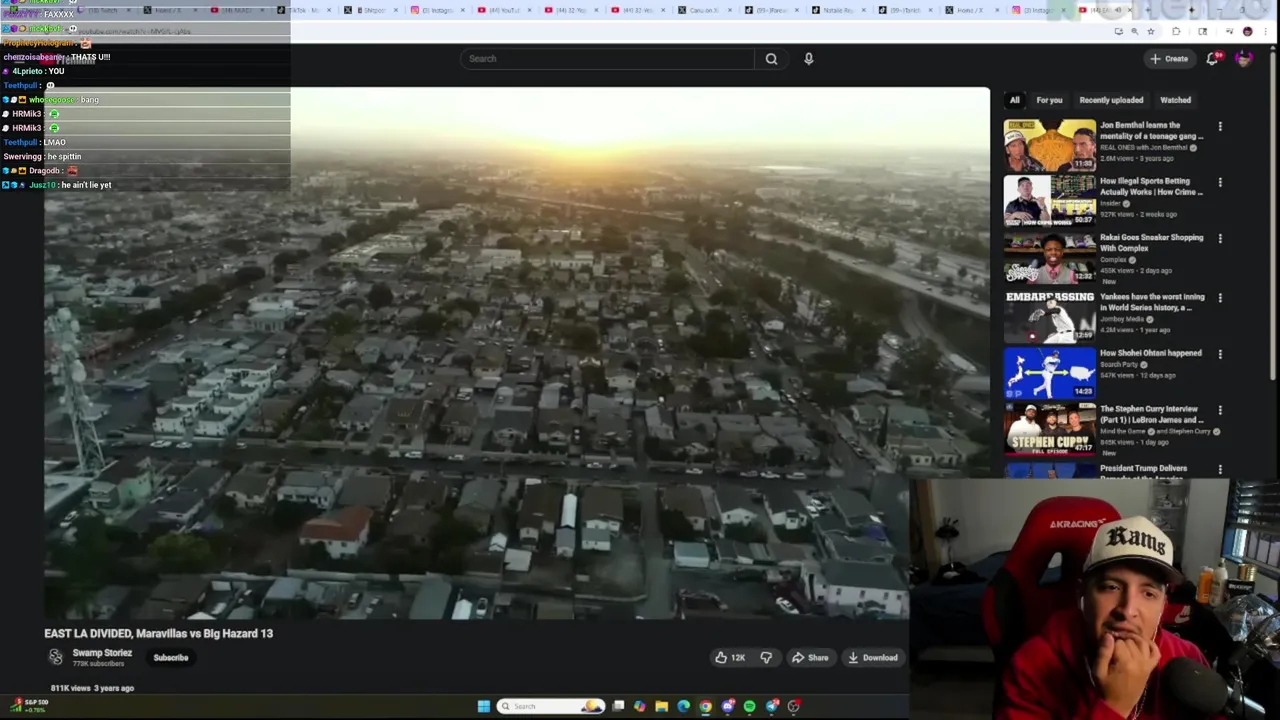Open the Swamp Storiez channel avatar
This screenshot has width=1280, height=720.
coord(56,657)
